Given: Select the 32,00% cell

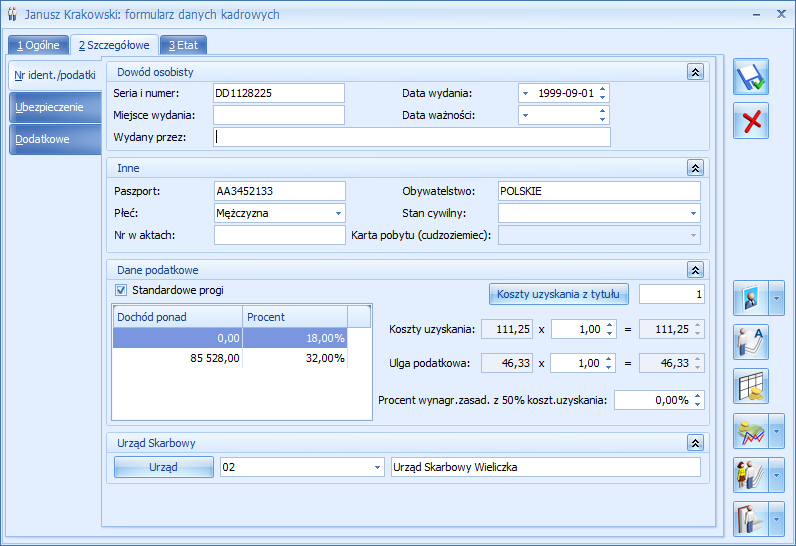Looking at the screenshot, I should (295, 358).
